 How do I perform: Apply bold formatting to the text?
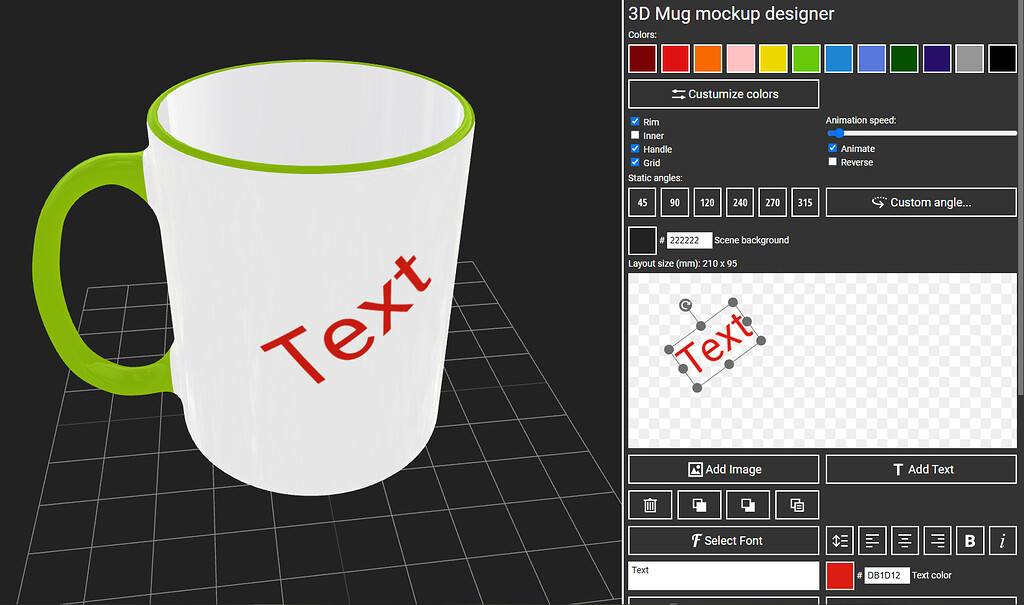click(970, 540)
